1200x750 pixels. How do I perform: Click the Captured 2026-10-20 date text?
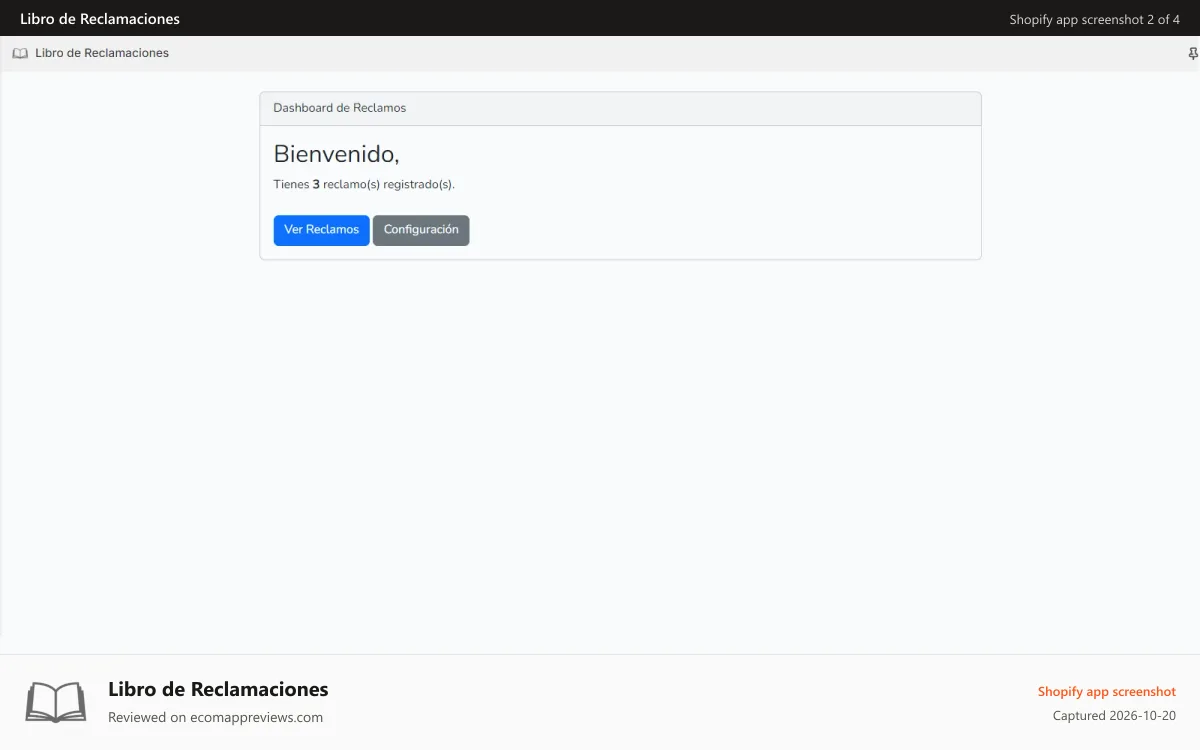click(1114, 716)
